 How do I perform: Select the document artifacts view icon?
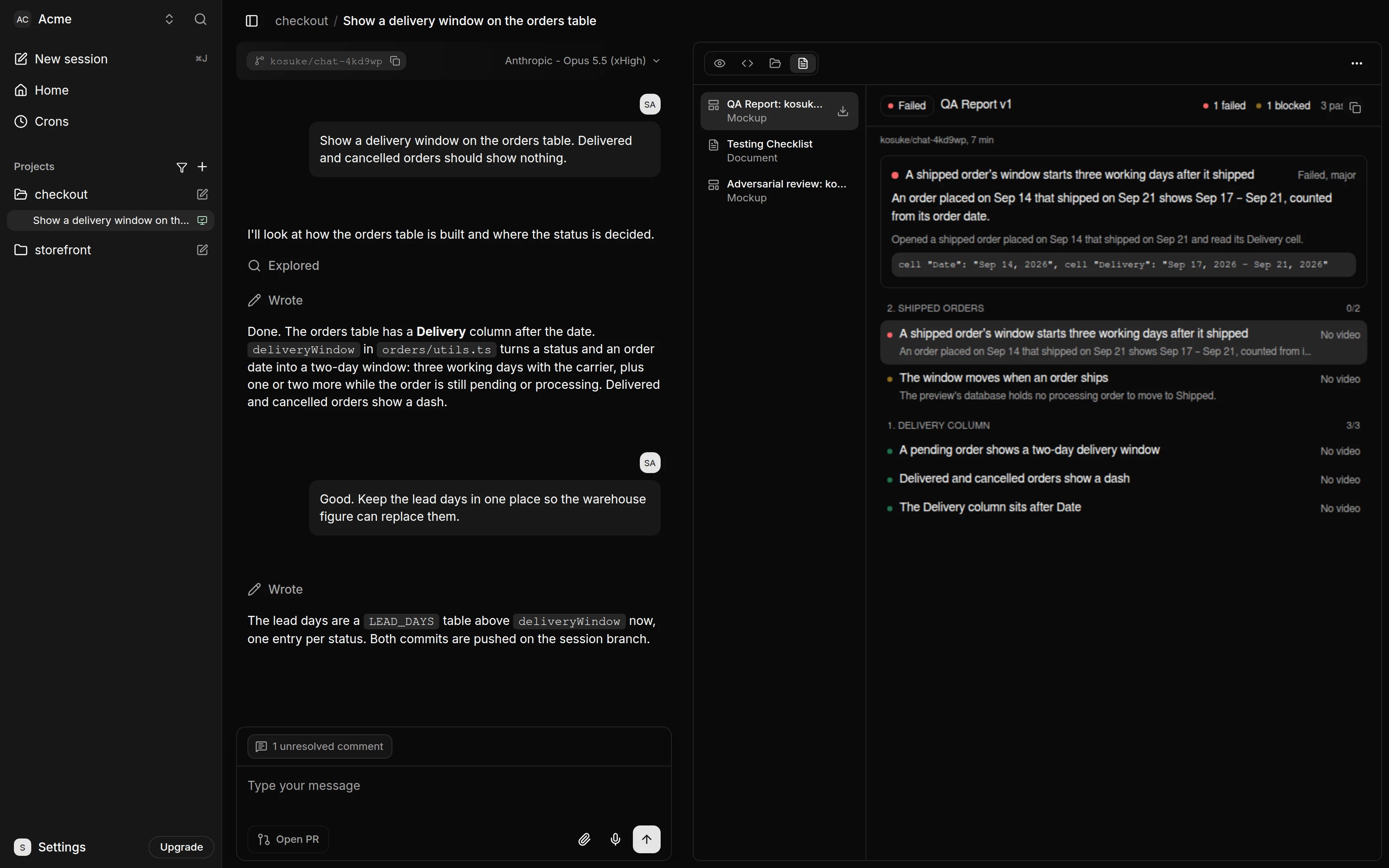pos(803,63)
